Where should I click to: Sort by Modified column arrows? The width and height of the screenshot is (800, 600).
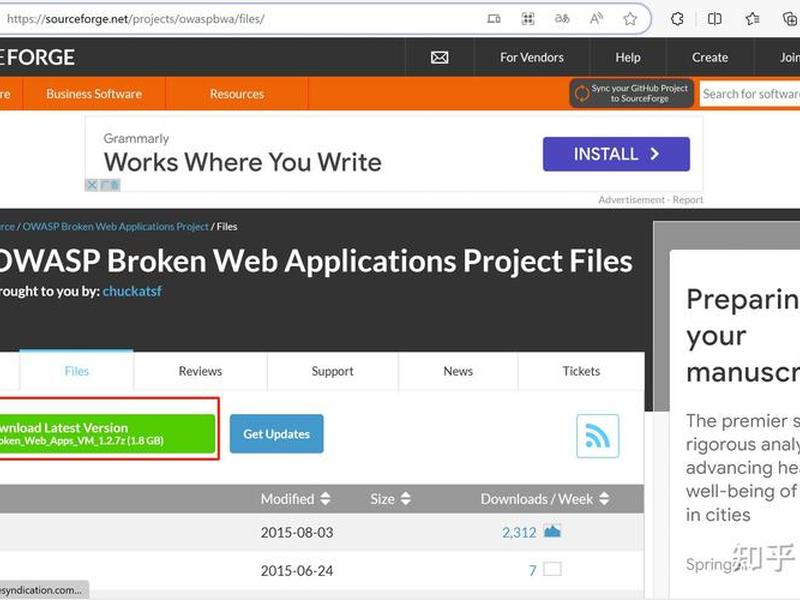[x=325, y=498]
